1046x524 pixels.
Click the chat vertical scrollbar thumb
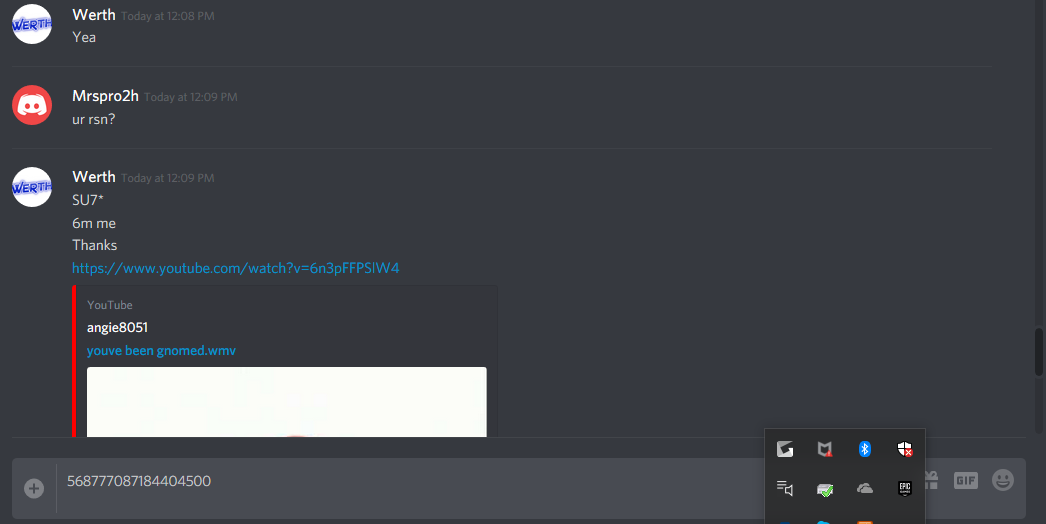coord(1039,352)
